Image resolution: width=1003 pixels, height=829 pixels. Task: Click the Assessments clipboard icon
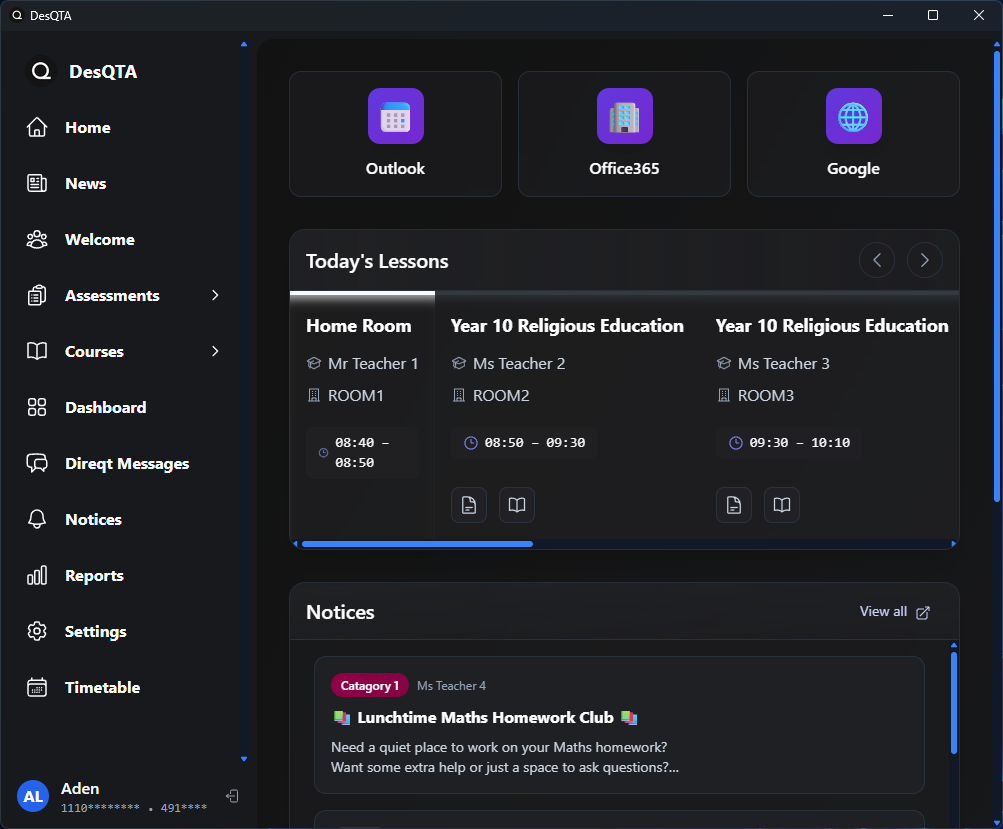37,296
